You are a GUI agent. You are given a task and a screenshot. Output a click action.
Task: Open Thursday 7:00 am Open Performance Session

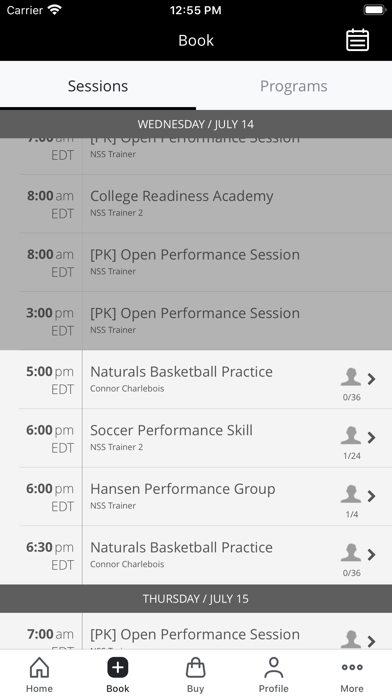(196, 632)
